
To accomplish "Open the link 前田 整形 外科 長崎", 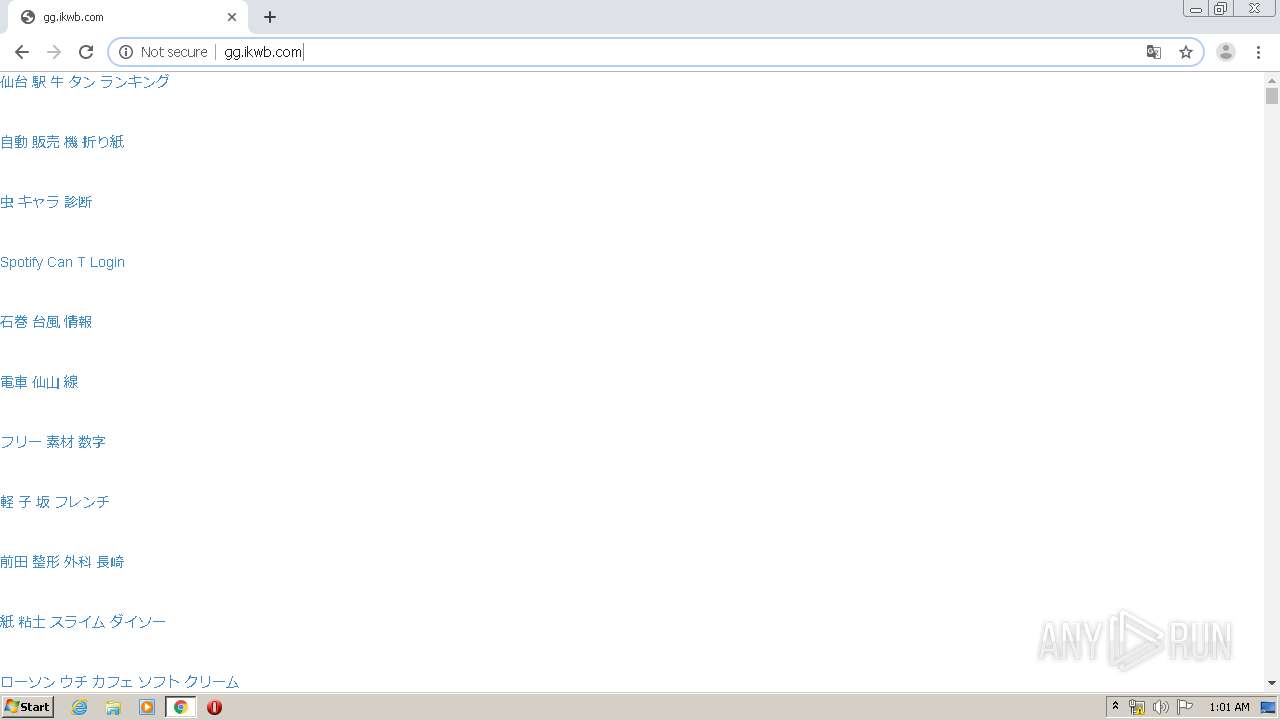I will pyautogui.click(x=62, y=562).
